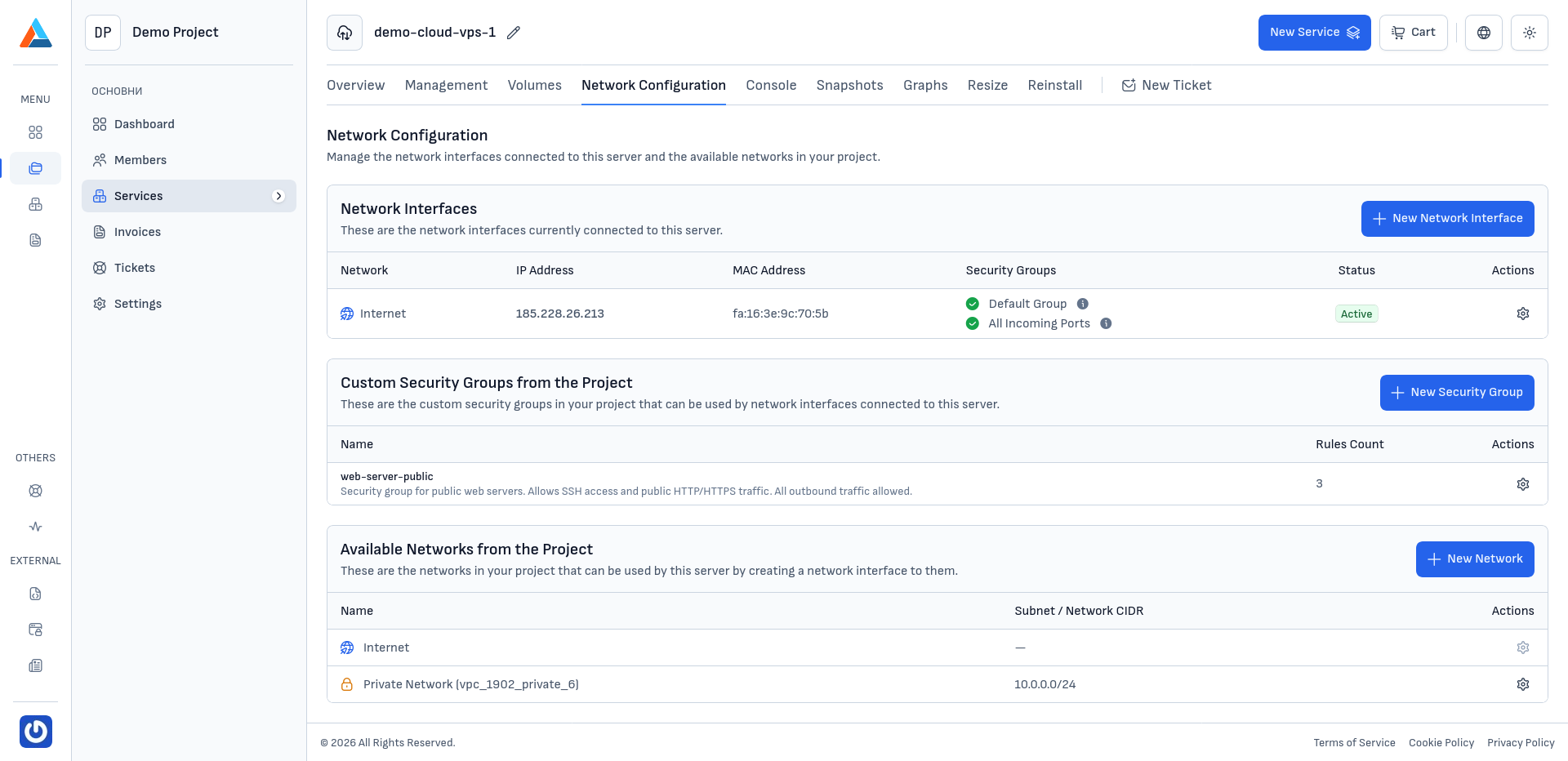Open Invoices in the sidebar

tap(137, 232)
